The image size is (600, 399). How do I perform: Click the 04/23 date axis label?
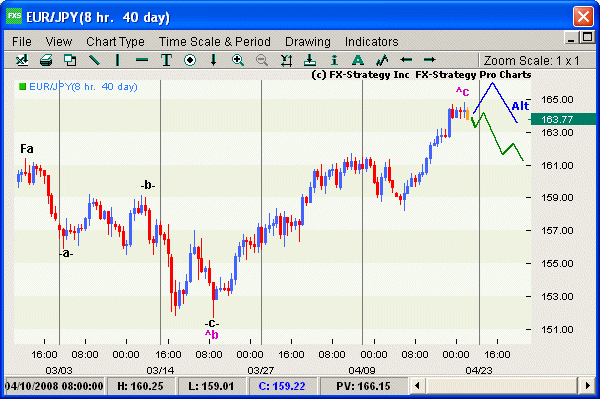[x=479, y=370]
